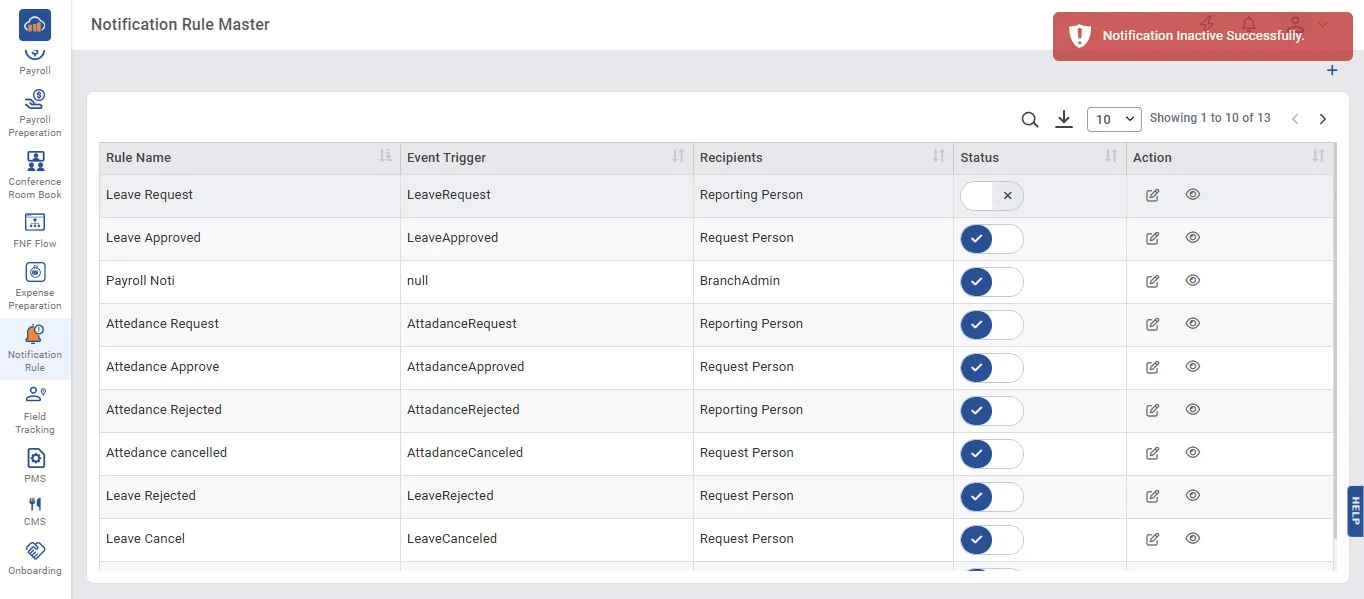Viewport: 1364px width, 599px height.
Task: Open Field Tracking from the sidebar
Action: click(x=35, y=410)
